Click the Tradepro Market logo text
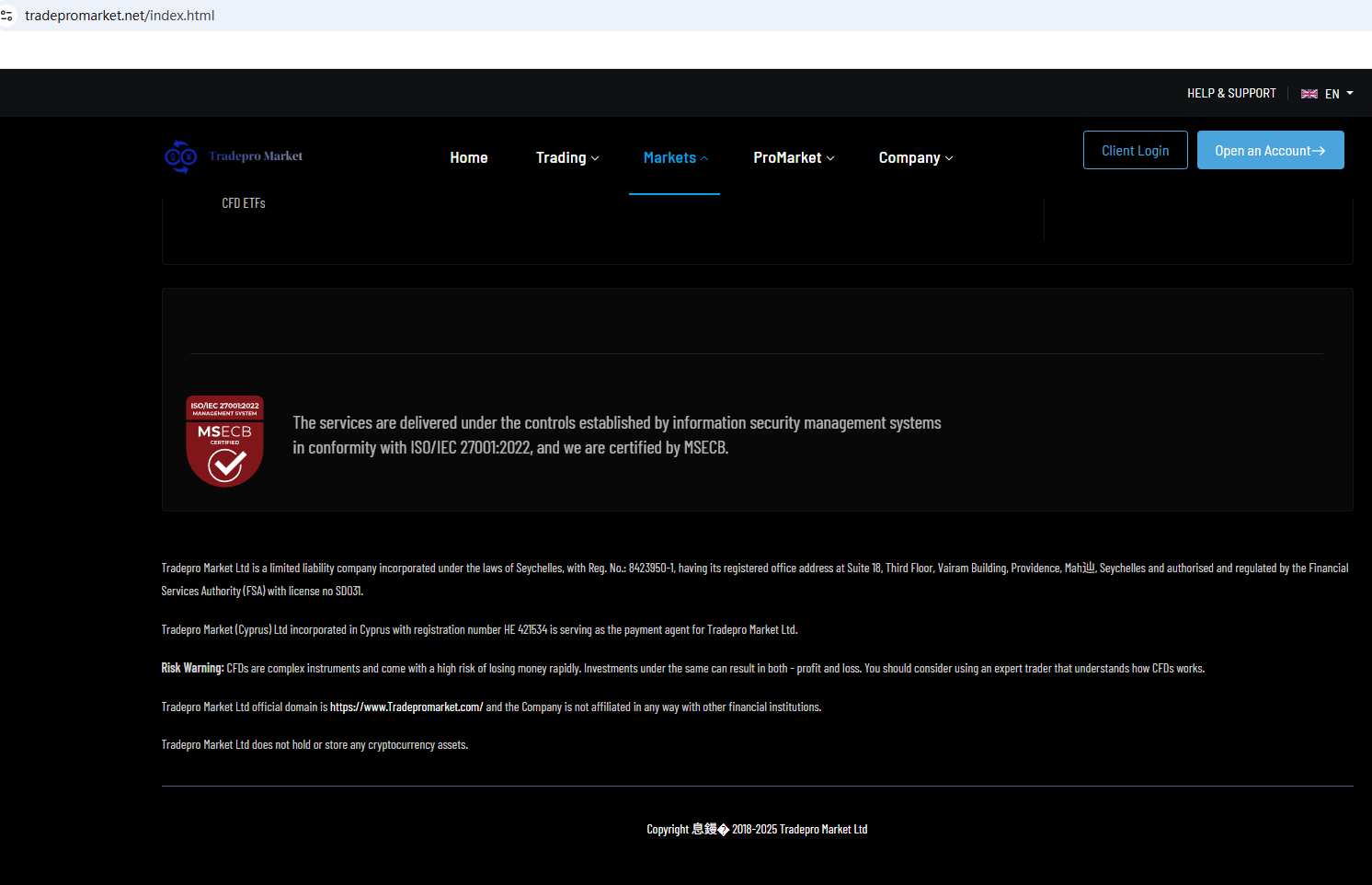 click(x=256, y=156)
